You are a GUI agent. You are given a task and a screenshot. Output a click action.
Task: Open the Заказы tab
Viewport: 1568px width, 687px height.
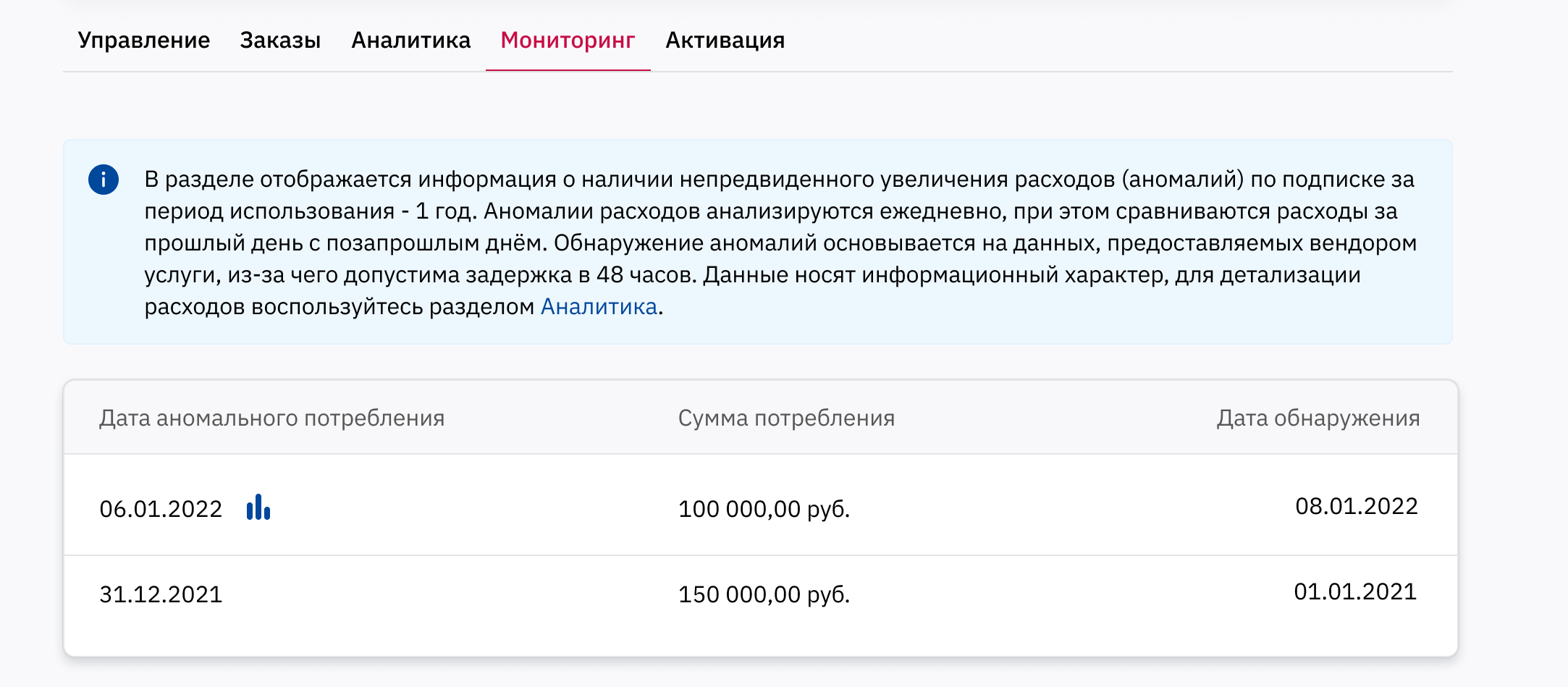click(280, 41)
